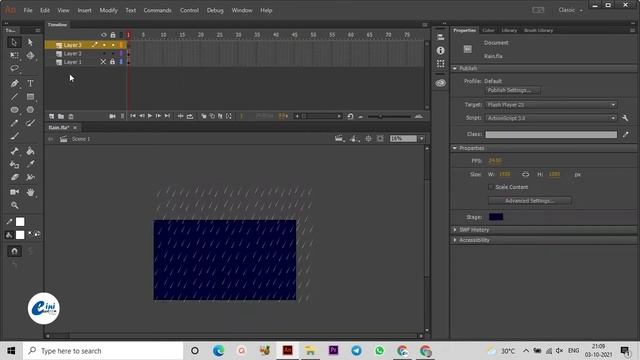
Task: Delete layer with the trash icon
Action: point(71,116)
